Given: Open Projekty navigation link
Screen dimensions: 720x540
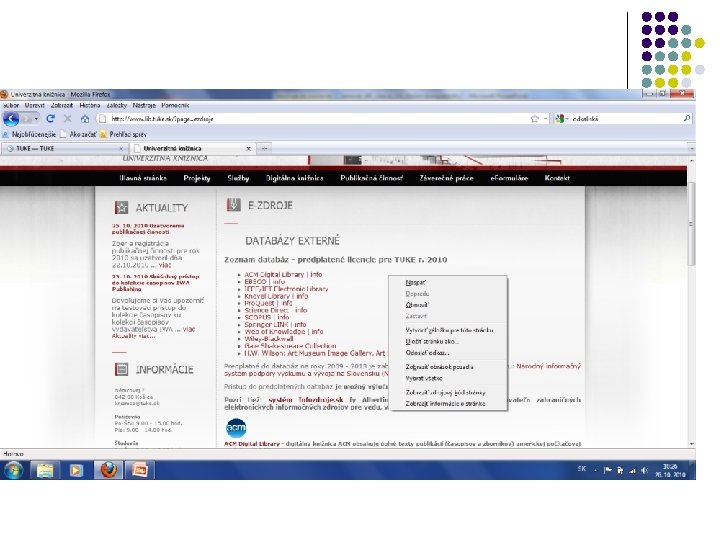Looking at the screenshot, I should pyautogui.click(x=197, y=178).
